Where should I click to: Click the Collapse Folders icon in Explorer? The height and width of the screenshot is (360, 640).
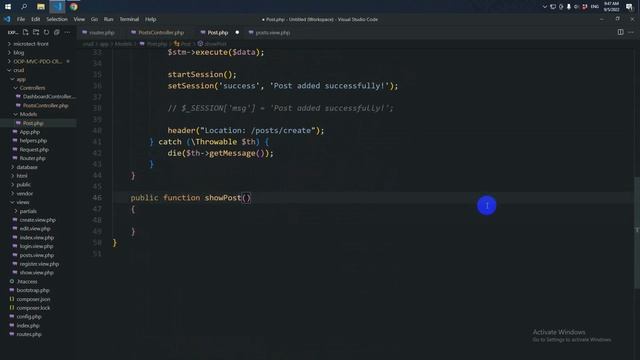(57, 32)
